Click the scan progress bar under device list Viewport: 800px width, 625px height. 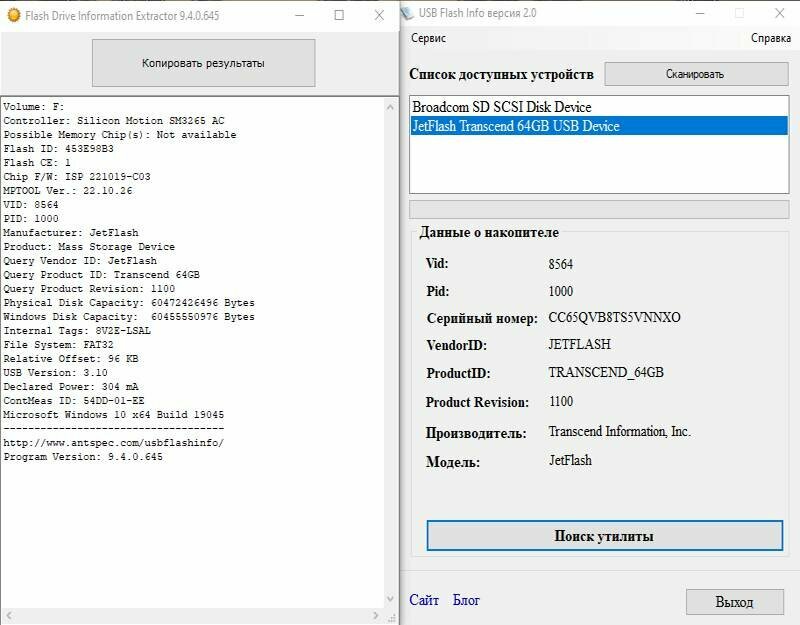point(599,209)
